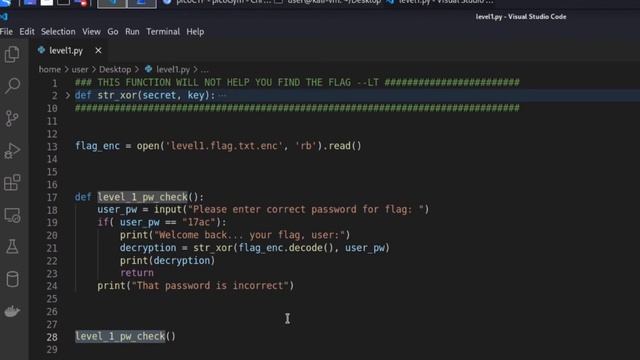Open the Remote Explorer icon
This screenshot has height=360, width=640.
pyautogui.click(x=12, y=215)
